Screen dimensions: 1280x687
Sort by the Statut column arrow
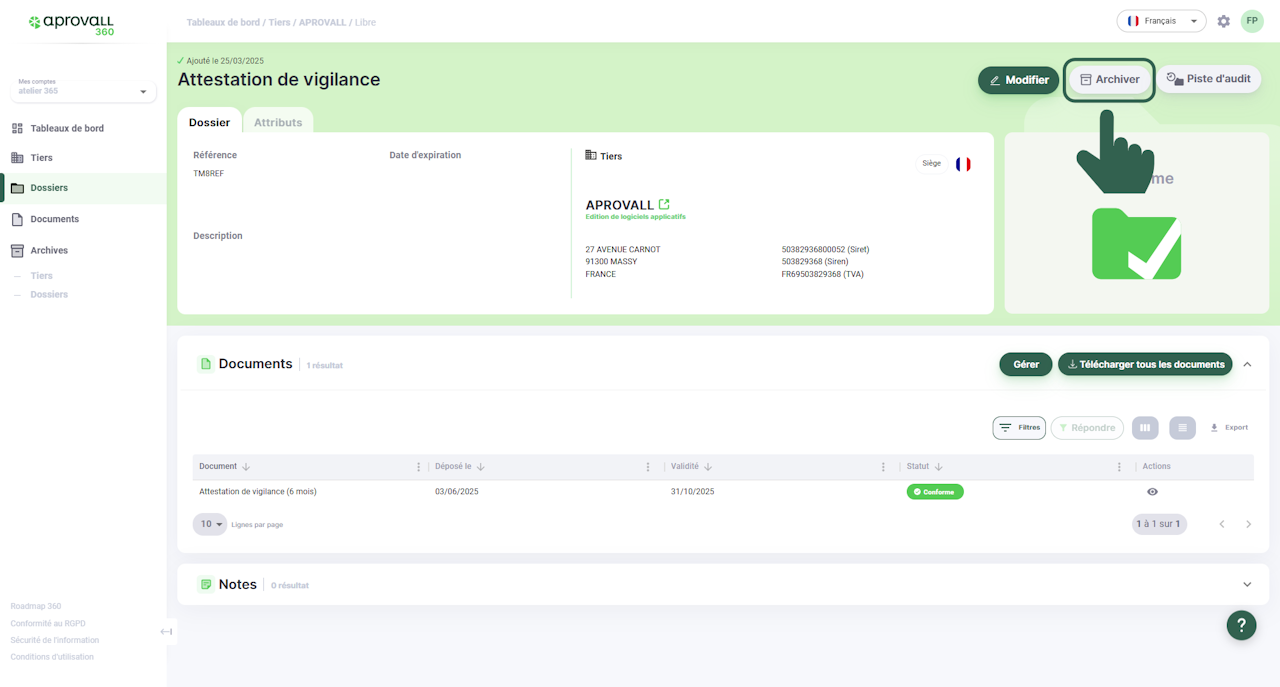939,467
